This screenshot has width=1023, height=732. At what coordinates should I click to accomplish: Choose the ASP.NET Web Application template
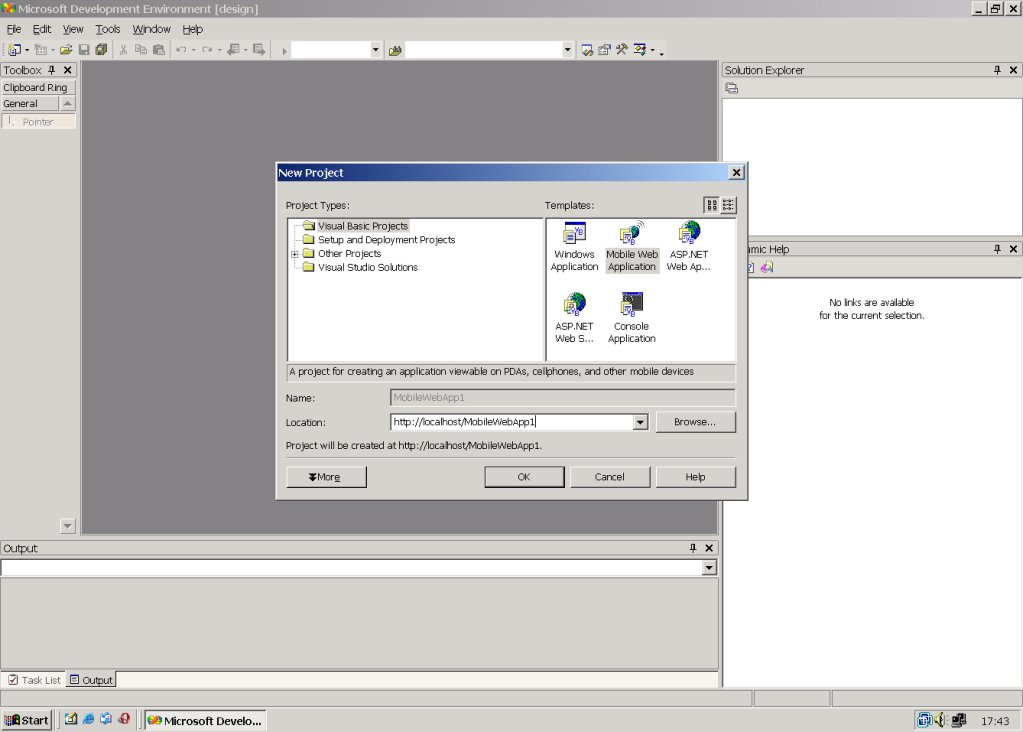(x=688, y=247)
